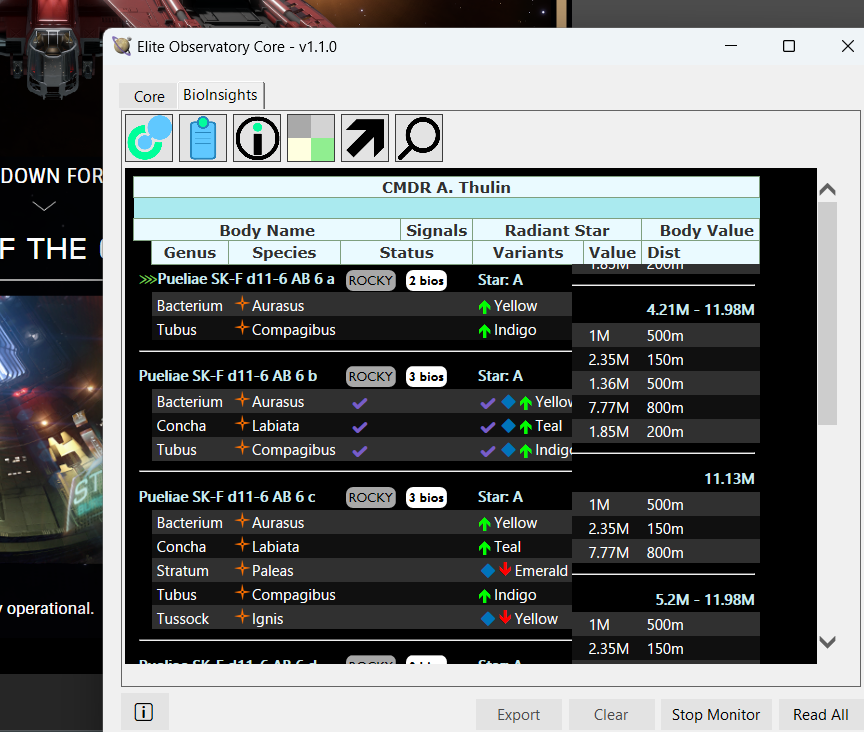
Task: Click the orange star icon beside Ignis
Action: (242, 617)
